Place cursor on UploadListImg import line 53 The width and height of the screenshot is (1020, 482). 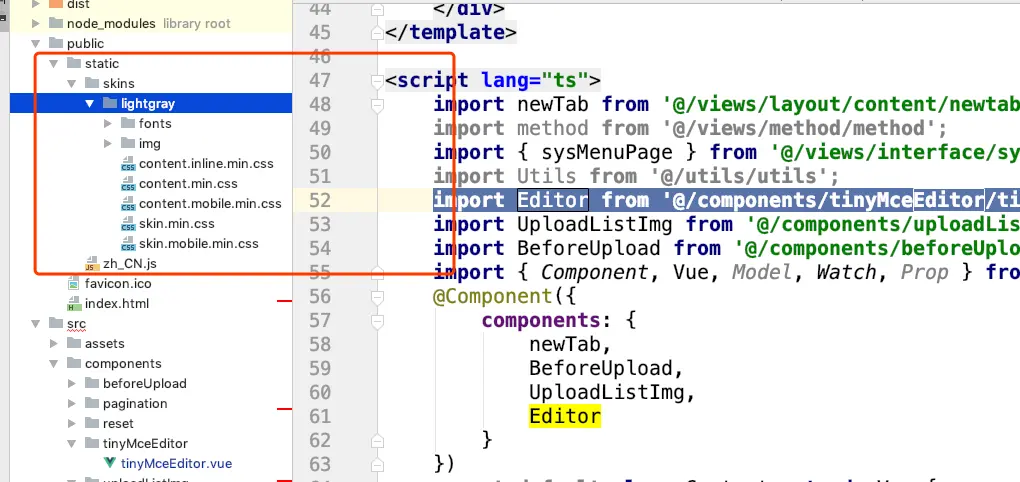[727, 224]
